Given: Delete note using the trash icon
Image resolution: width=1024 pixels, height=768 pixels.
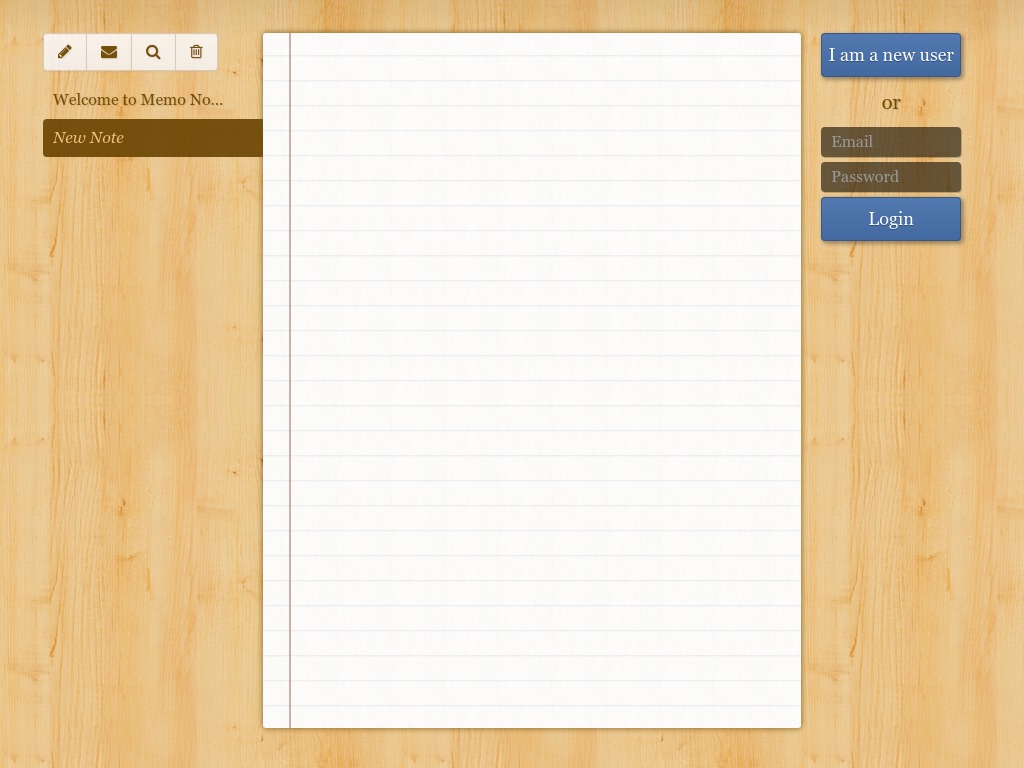Looking at the screenshot, I should pyautogui.click(x=197, y=52).
